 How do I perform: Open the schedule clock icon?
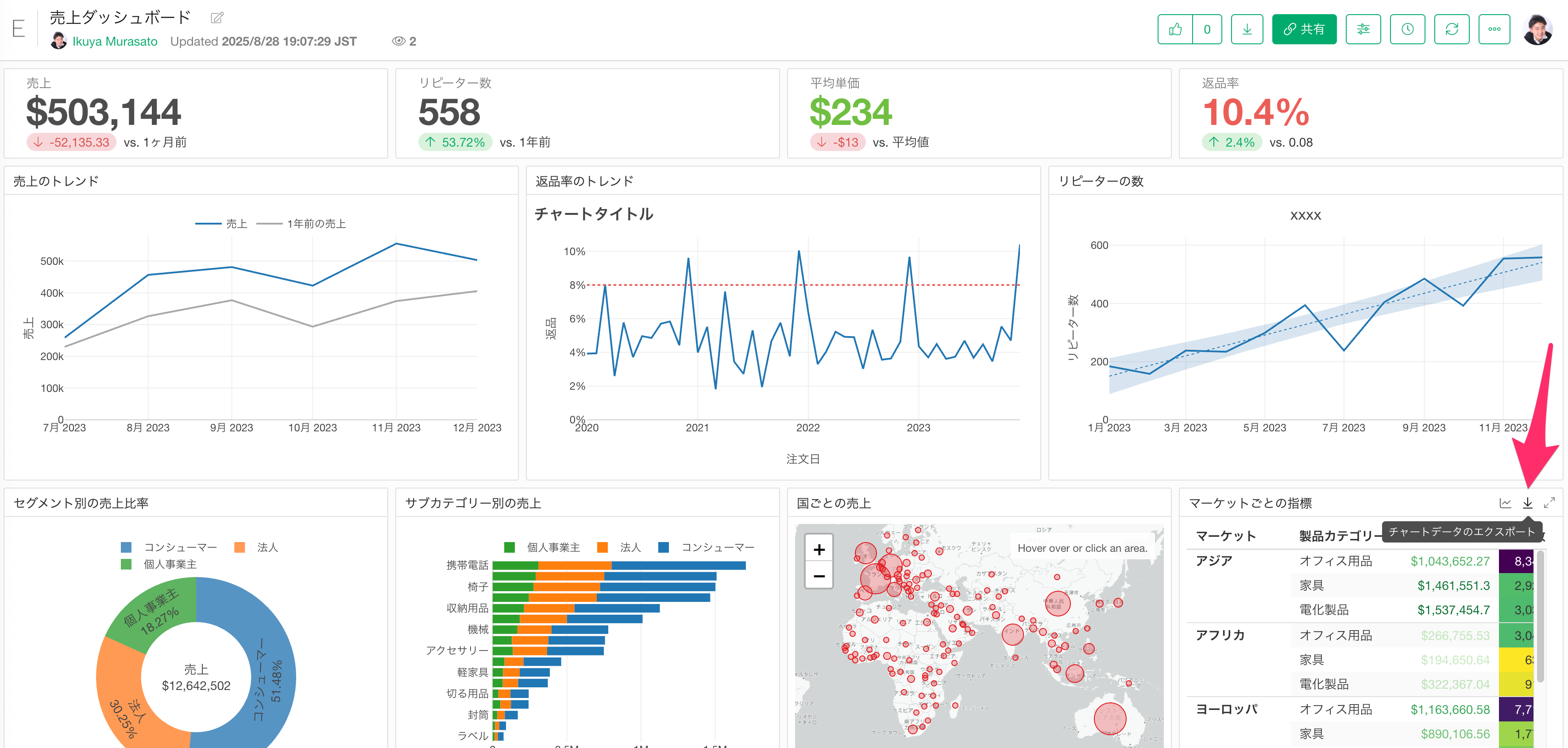tap(1407, 29)
